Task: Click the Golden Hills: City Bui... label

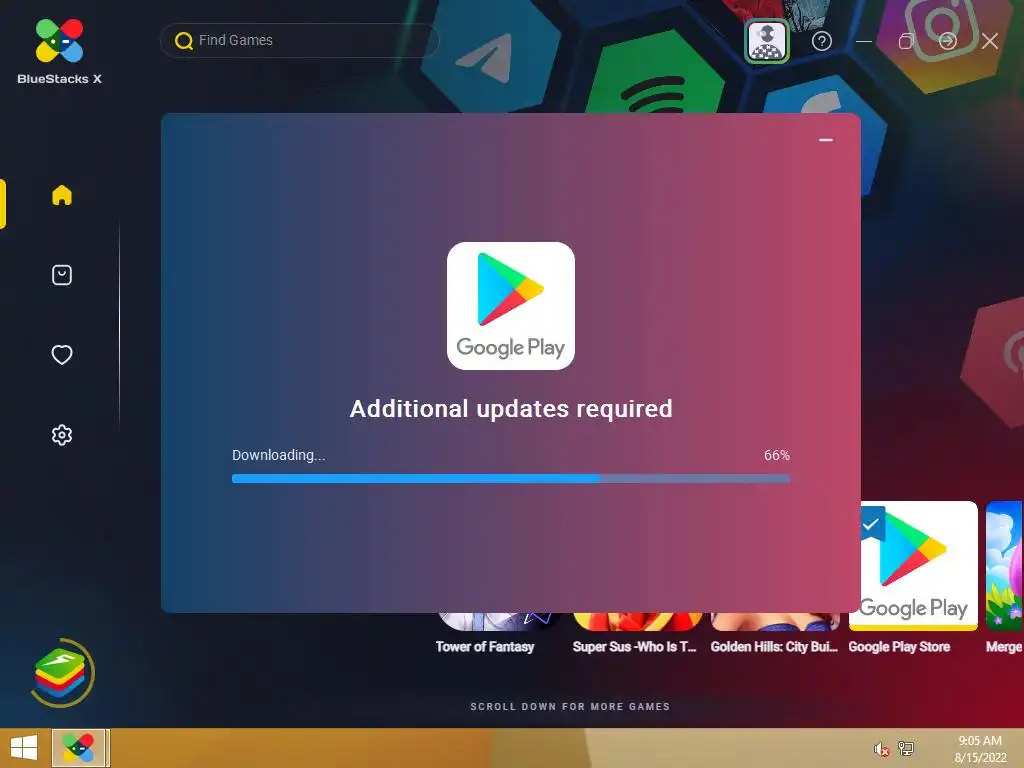Action: 774,647
